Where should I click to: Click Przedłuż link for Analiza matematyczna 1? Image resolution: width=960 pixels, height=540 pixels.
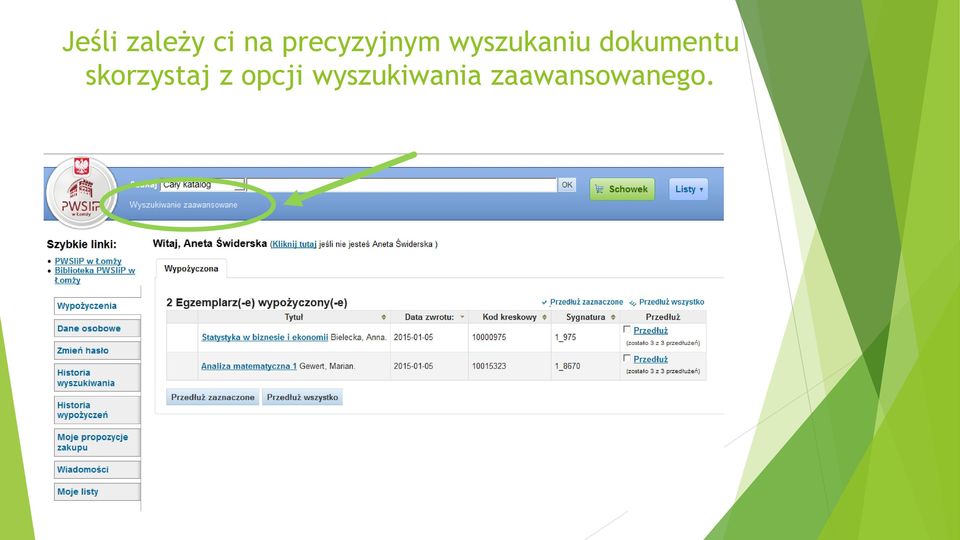tap(650, 359)
